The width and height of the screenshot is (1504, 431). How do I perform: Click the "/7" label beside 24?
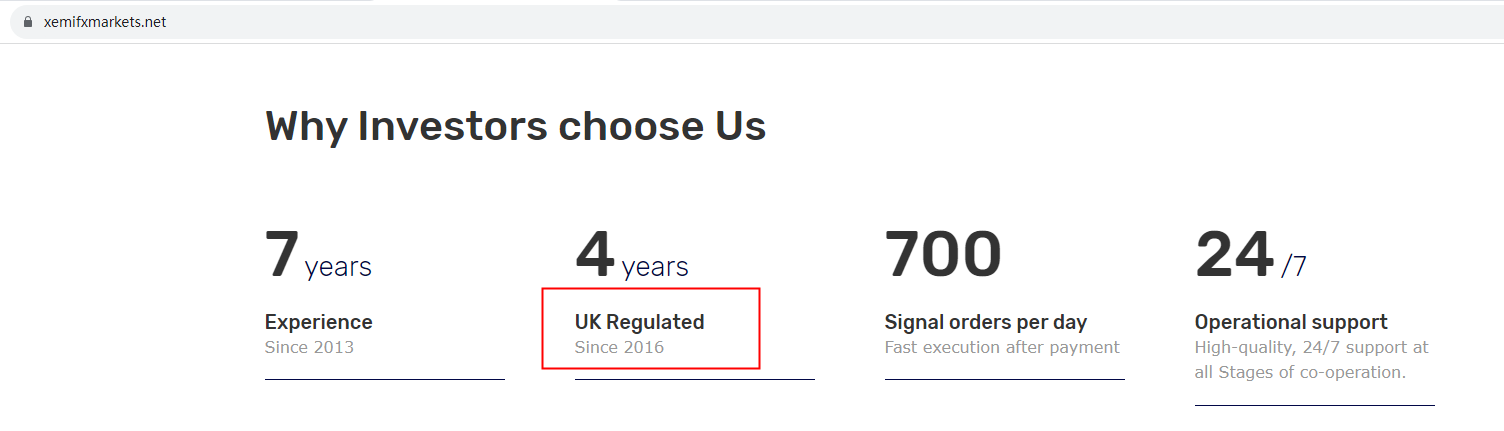pos(1294,267)
